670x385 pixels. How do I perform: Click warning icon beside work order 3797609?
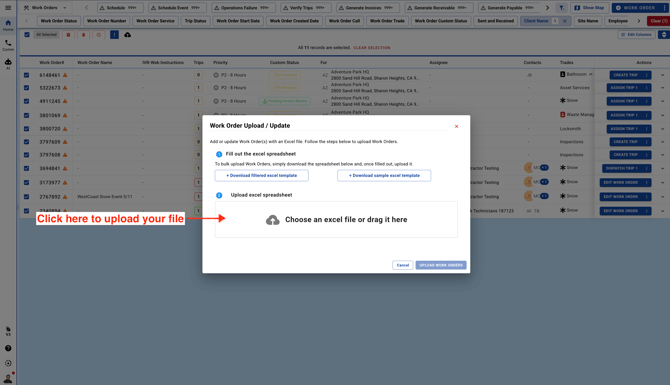pyautogui.click(x=65, y=142)
